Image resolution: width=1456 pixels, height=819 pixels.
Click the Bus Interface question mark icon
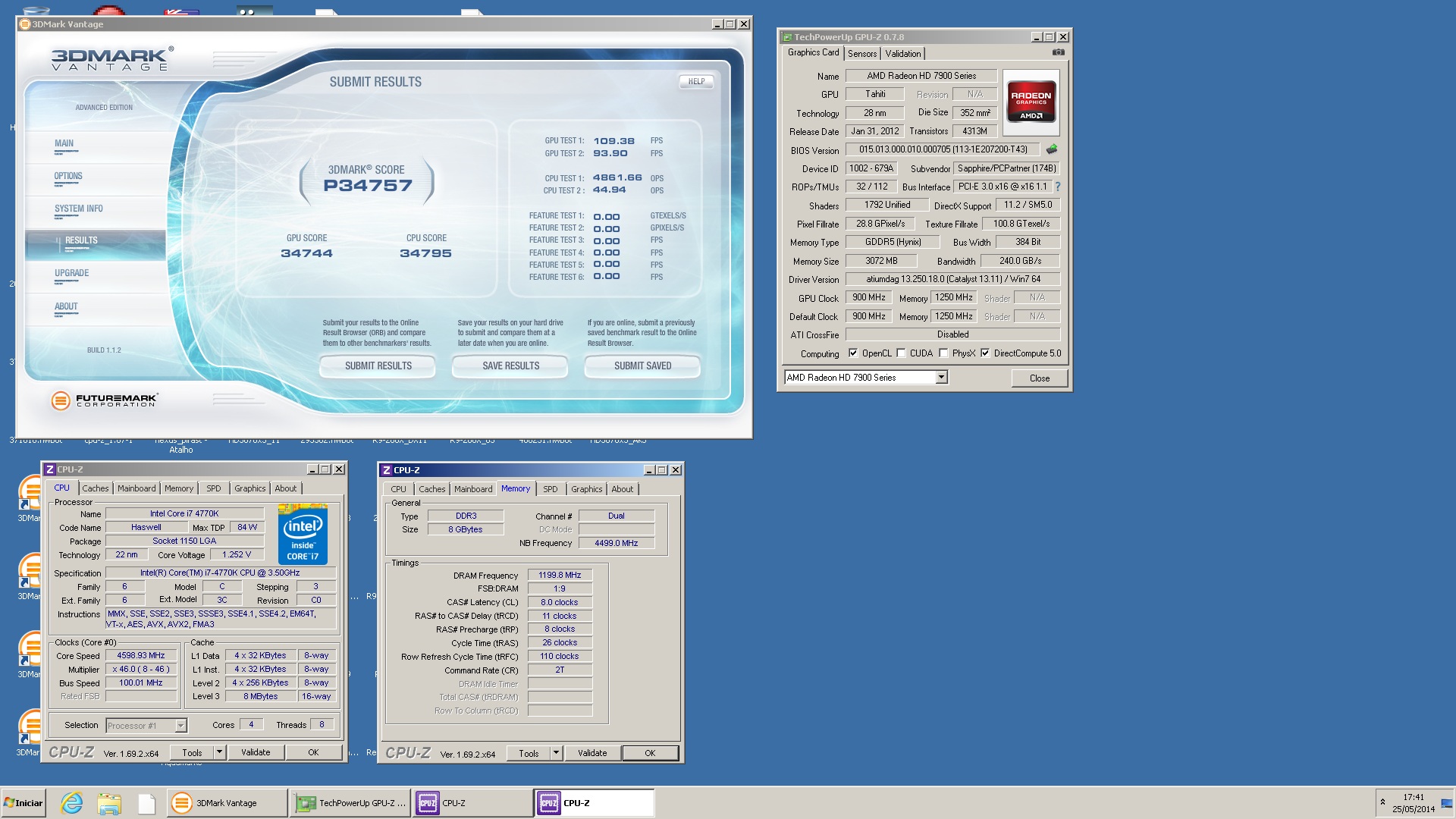pos(1058,187)
